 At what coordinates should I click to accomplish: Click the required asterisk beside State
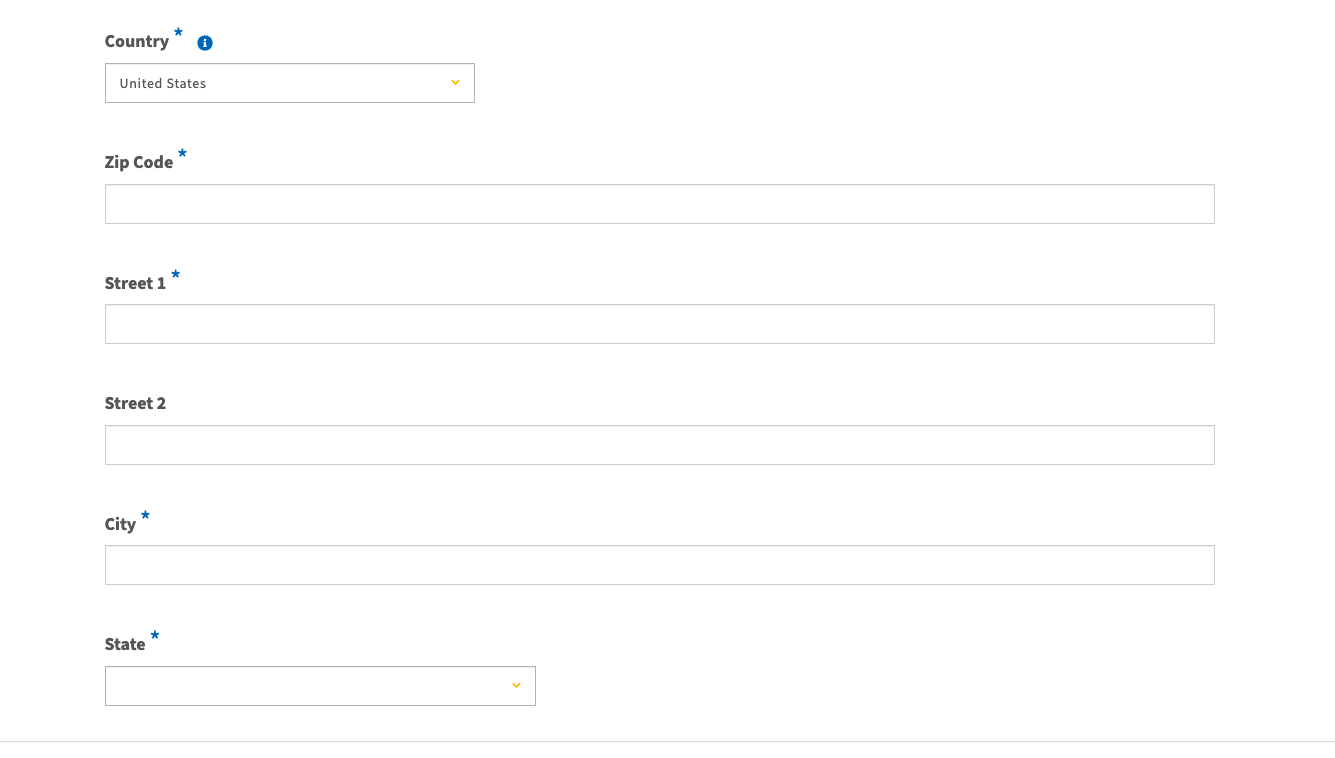pos(154,636)
